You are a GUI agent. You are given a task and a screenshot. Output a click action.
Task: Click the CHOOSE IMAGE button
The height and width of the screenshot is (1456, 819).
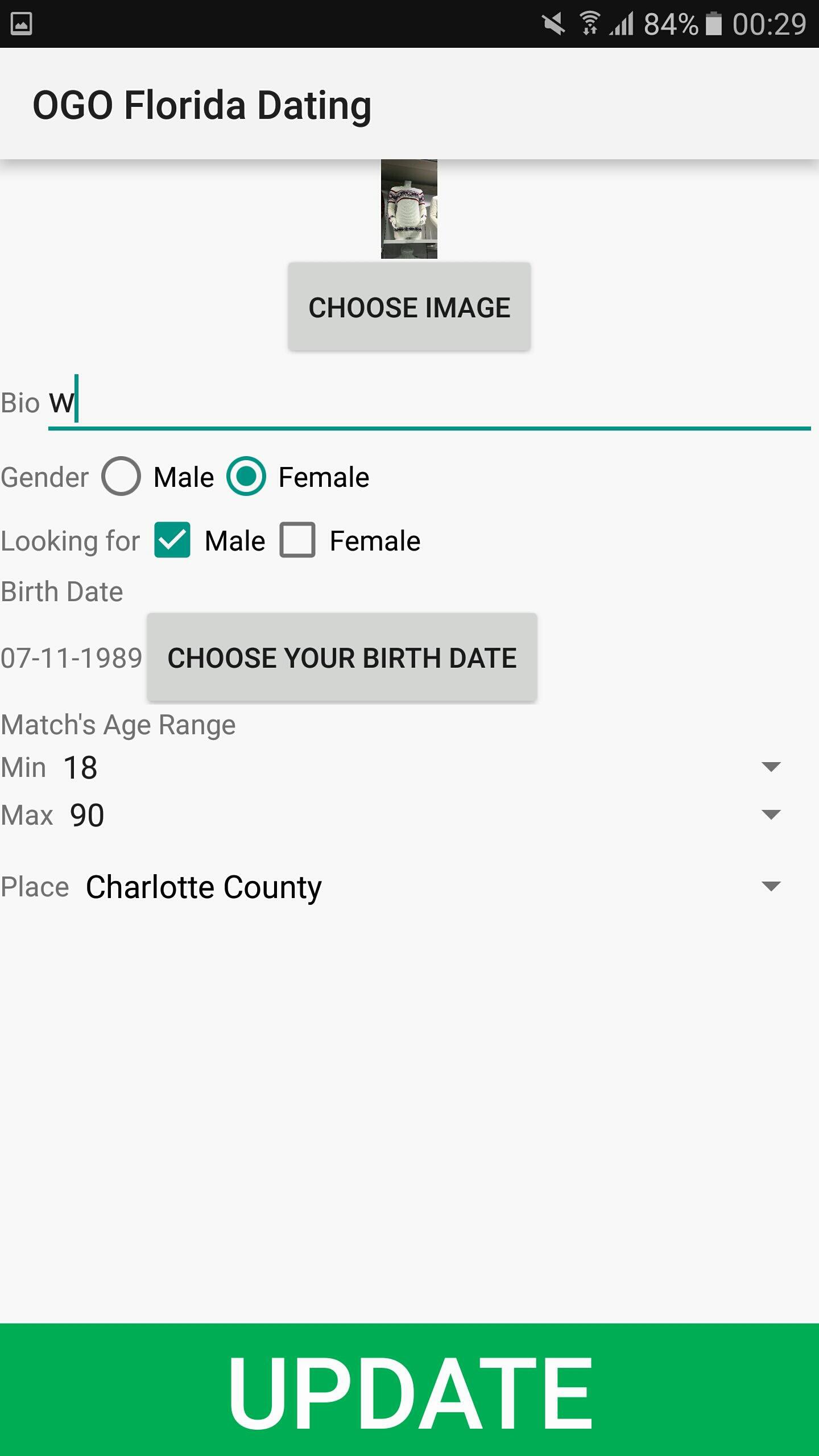coord(409,307)
